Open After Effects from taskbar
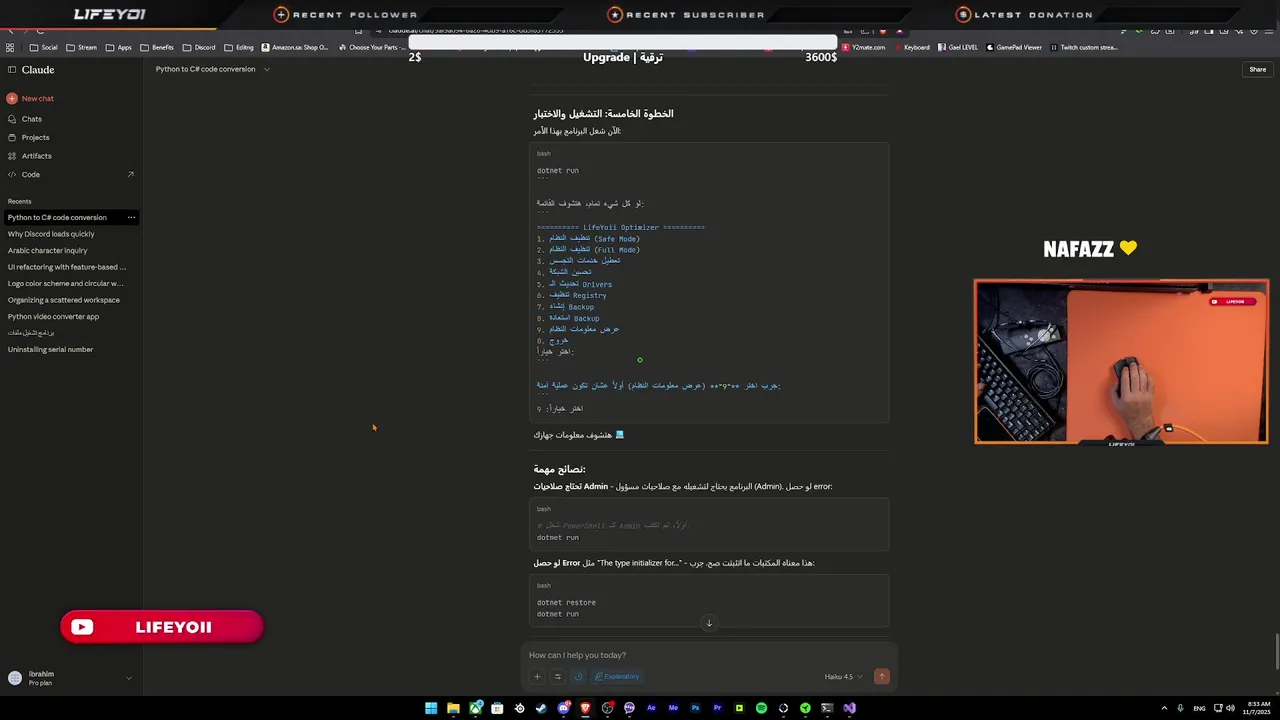 click(x=651, y=708)
